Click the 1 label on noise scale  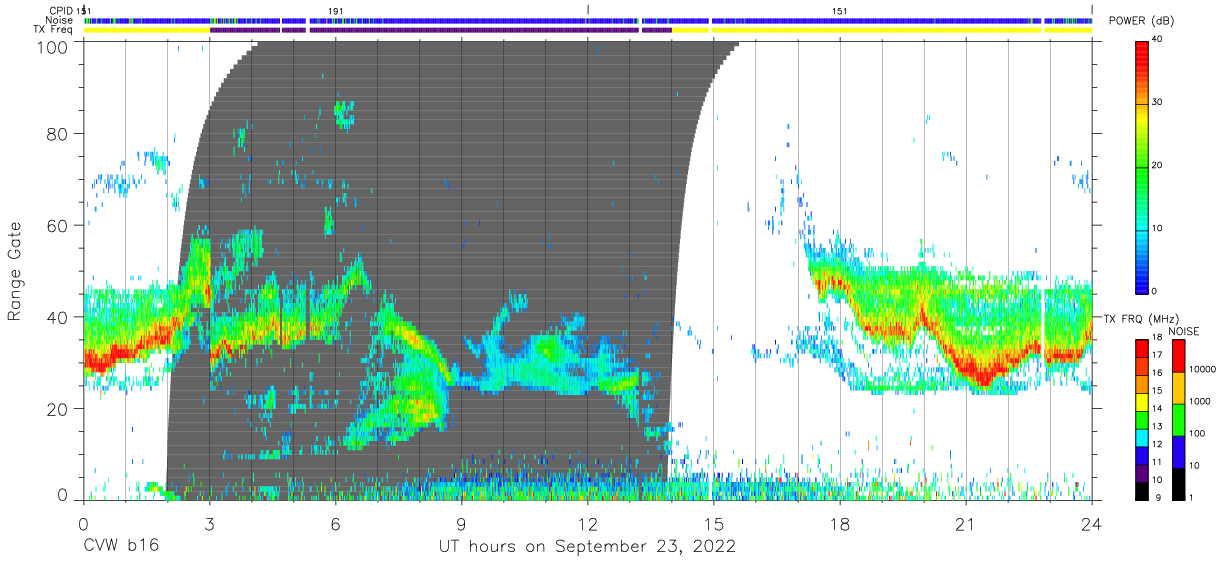click(x=1189, y=497)
